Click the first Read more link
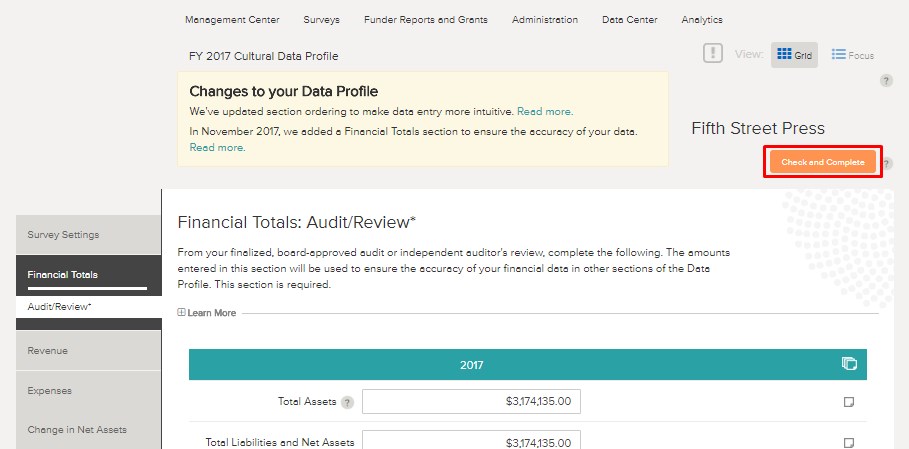Viewport: 909px width, 449px height. [545, 111]
